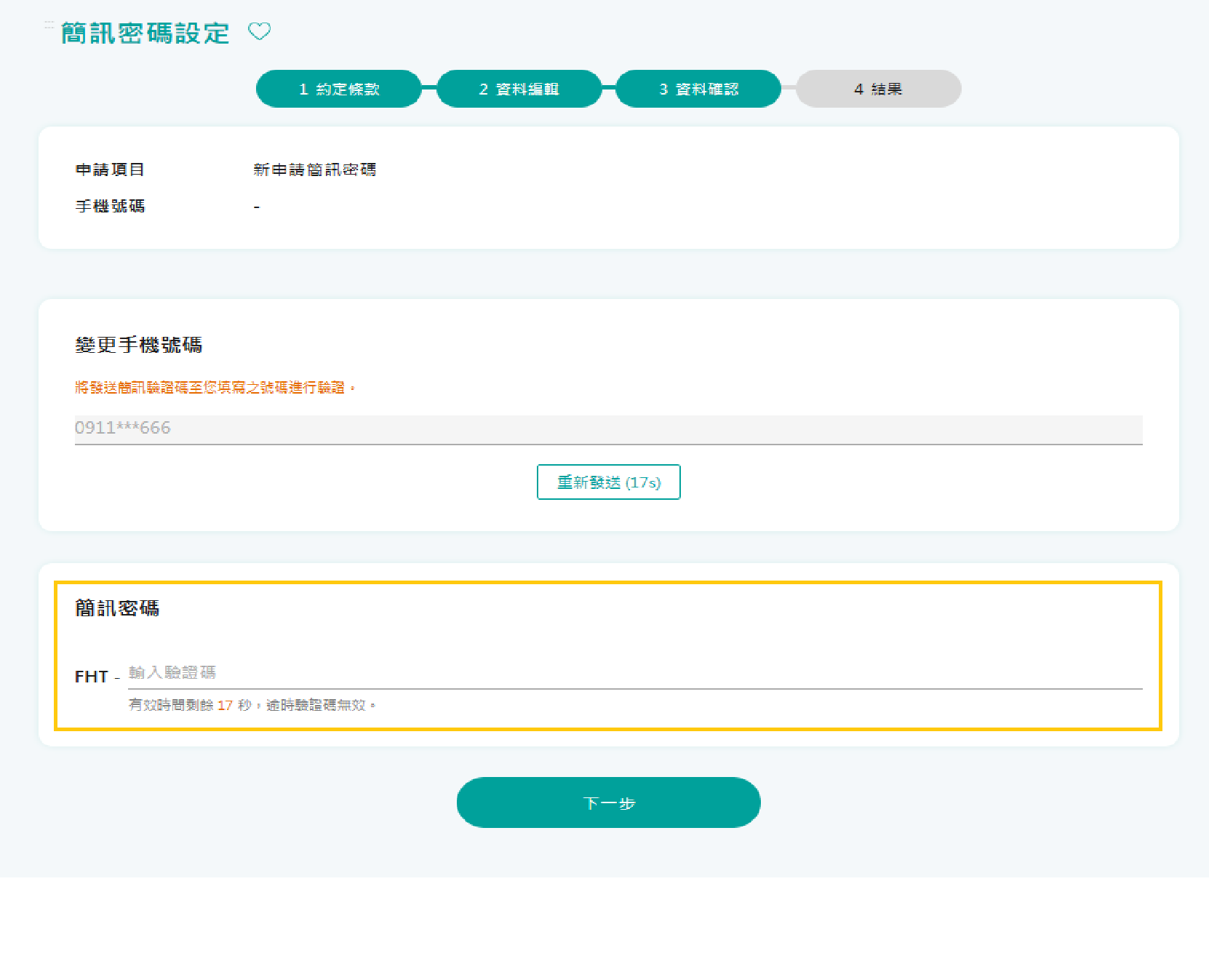Select step 4 結果
The image size is (1209, 980).
(x=879, y=89)
